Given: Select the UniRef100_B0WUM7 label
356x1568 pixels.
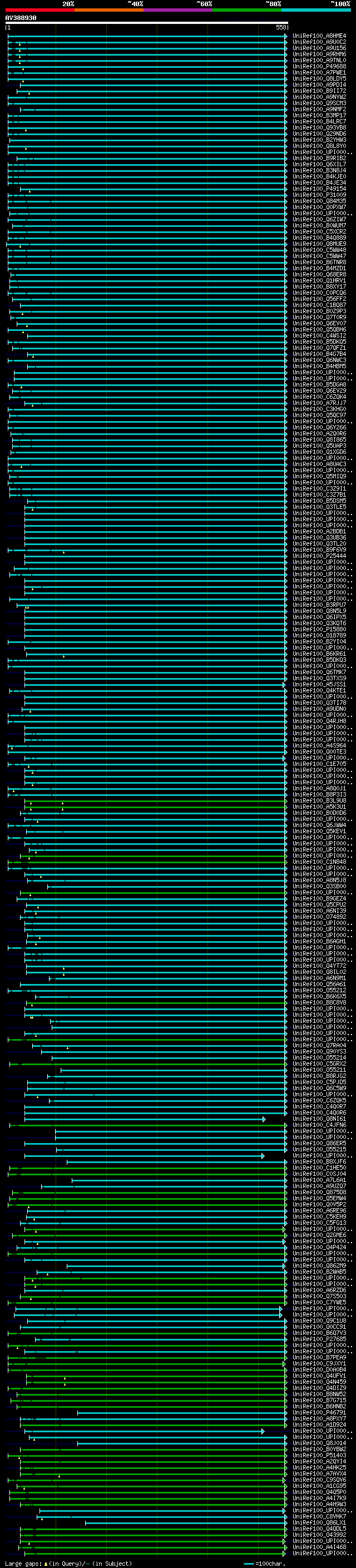Looking at the screenshot, I should [319, 226].
